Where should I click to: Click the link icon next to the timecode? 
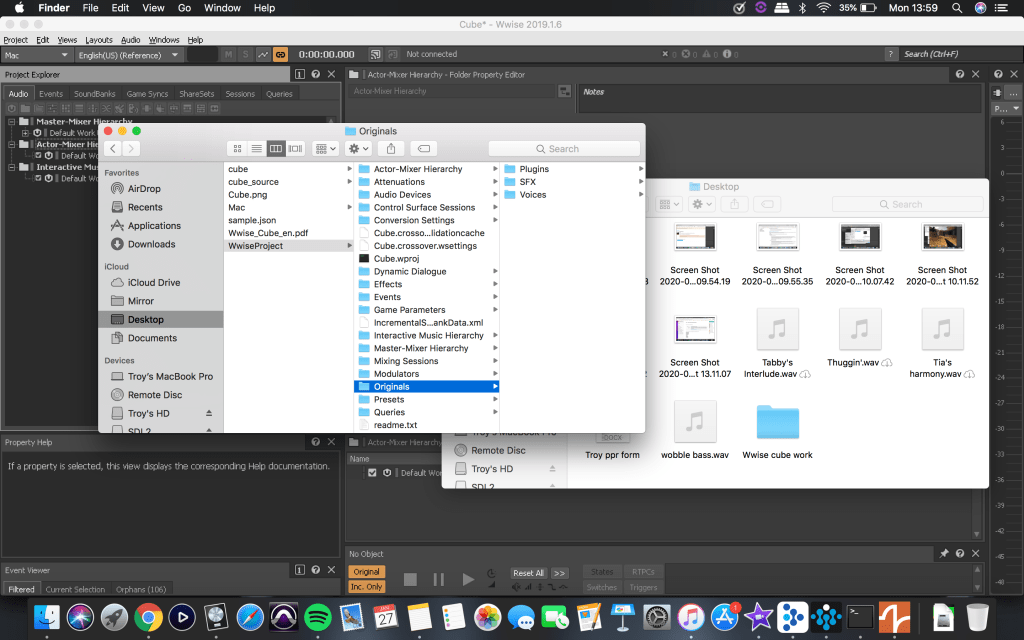click(281, 54)
